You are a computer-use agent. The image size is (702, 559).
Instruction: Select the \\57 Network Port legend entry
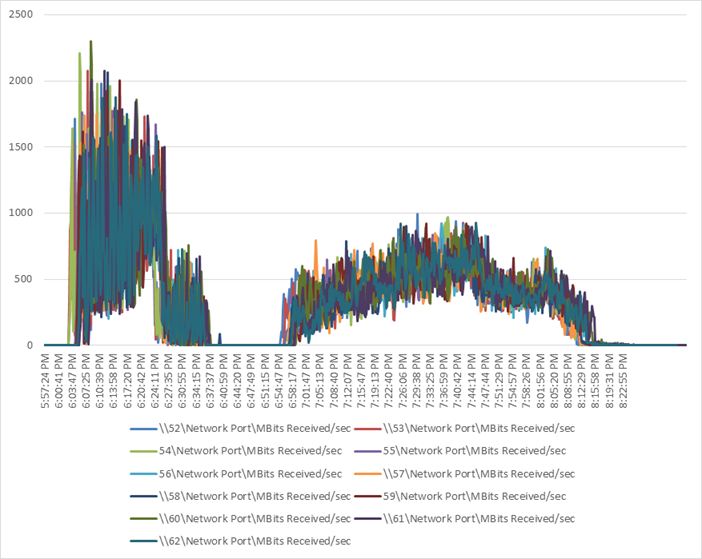point(465,474)
